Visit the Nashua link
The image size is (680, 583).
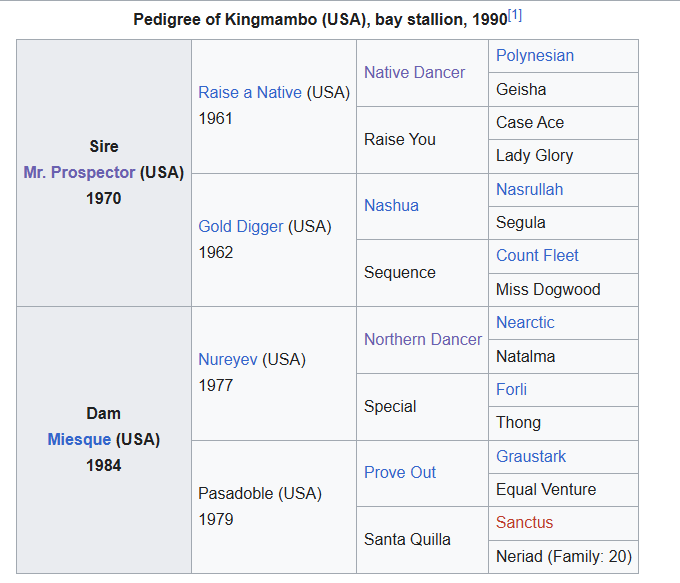(391, 206)
